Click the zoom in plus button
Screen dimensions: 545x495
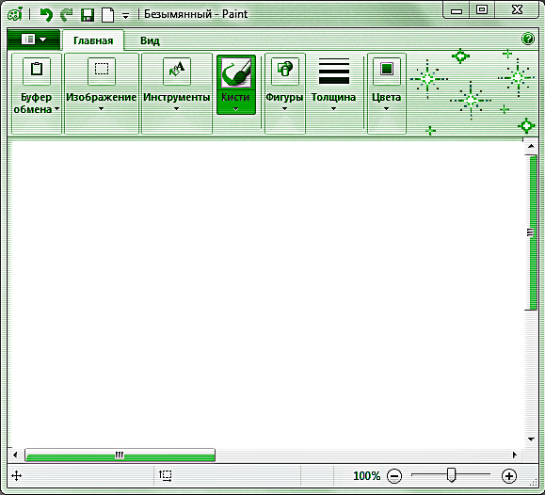coord(509,476)
